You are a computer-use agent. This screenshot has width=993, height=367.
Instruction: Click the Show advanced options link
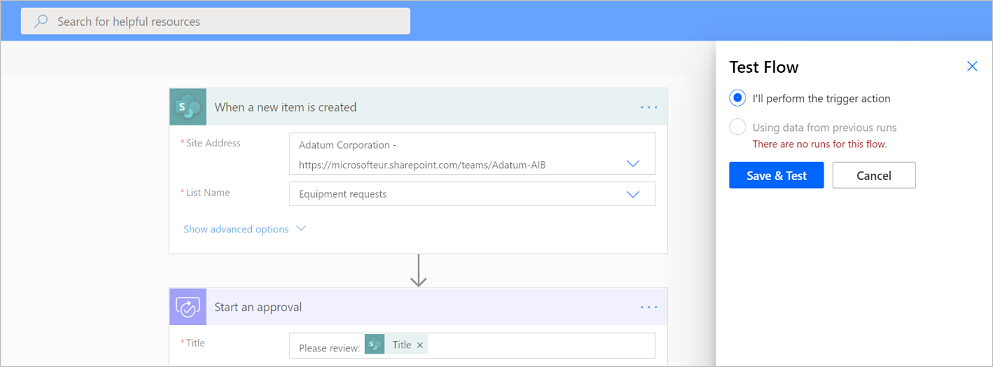point(236,229)
